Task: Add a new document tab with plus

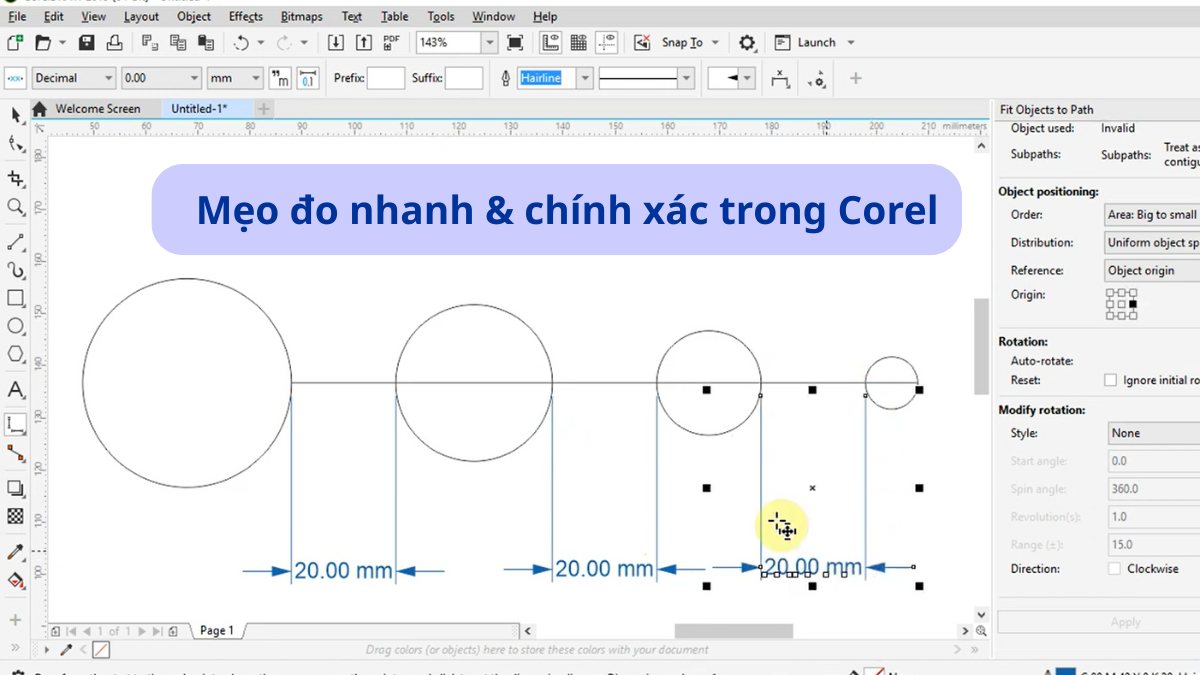Action: (x=264, y=108)
